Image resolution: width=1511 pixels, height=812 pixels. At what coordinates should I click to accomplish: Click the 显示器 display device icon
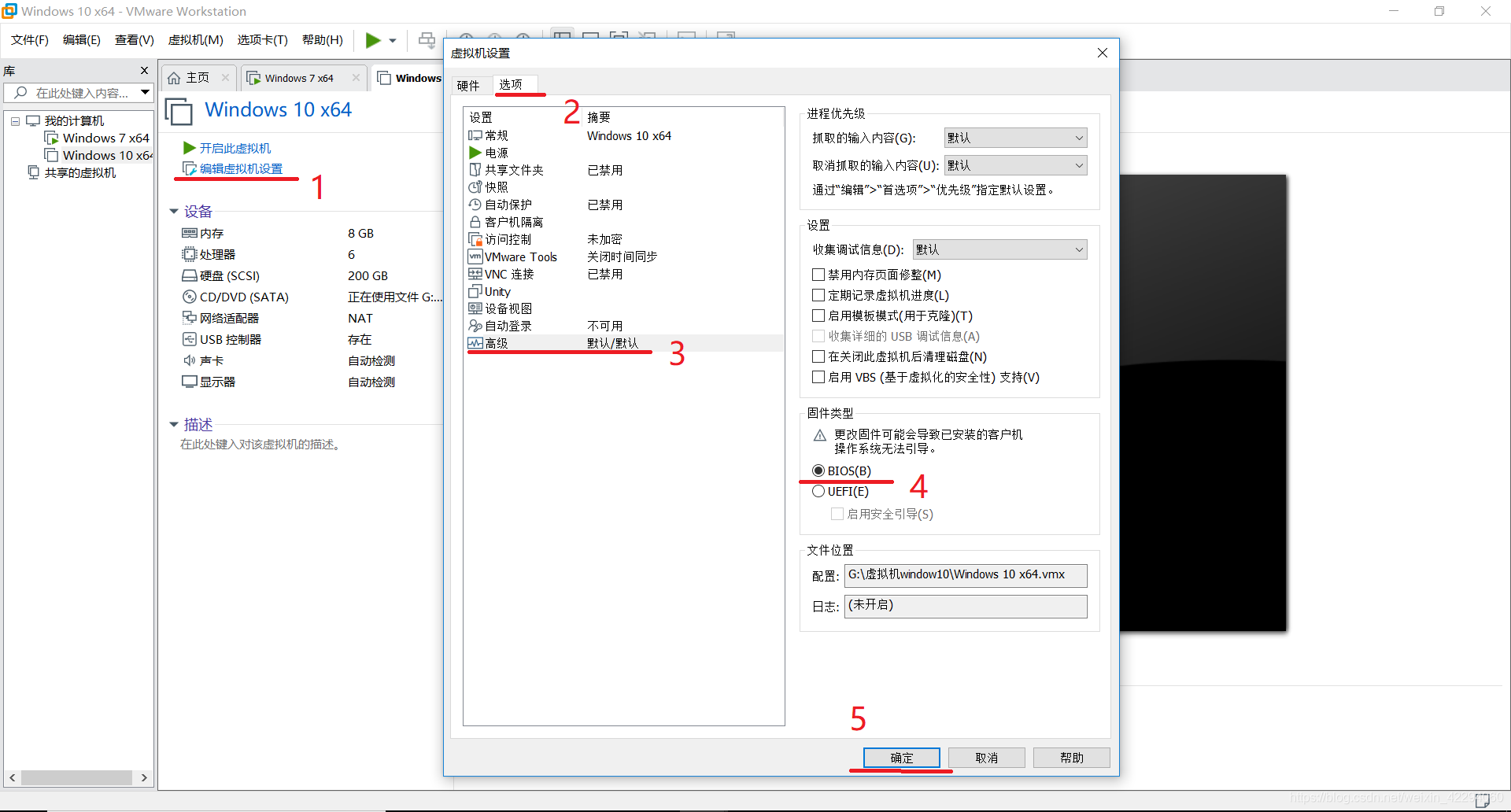point(189,382)
